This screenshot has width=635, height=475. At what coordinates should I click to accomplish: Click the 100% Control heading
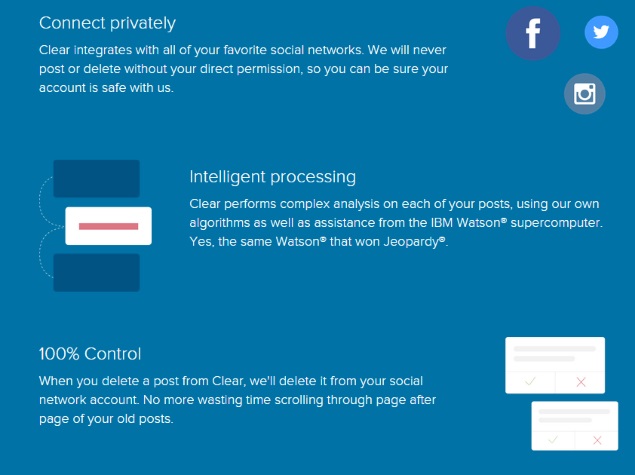(x=90, y=354)
